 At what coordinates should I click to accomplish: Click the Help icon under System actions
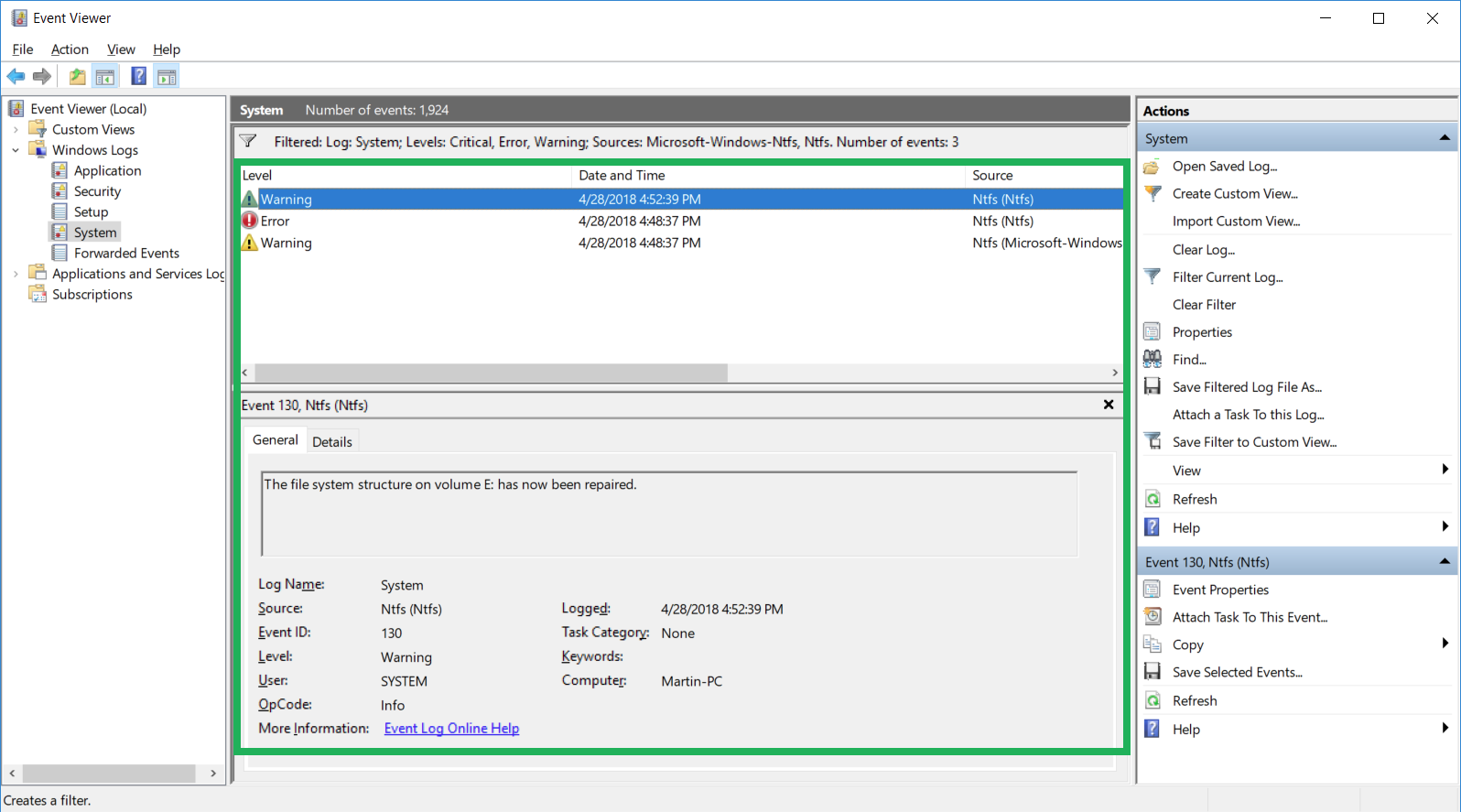point(1153,527)
